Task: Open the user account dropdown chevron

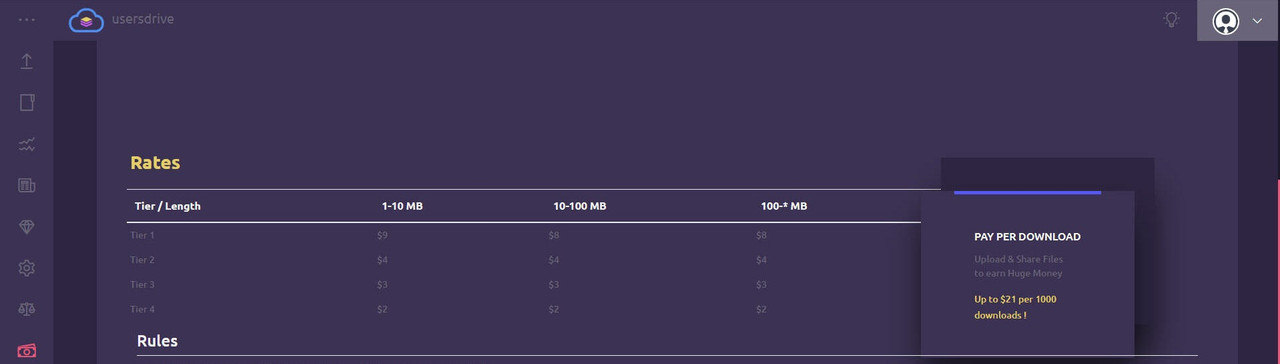Action: coord(1257,21)
